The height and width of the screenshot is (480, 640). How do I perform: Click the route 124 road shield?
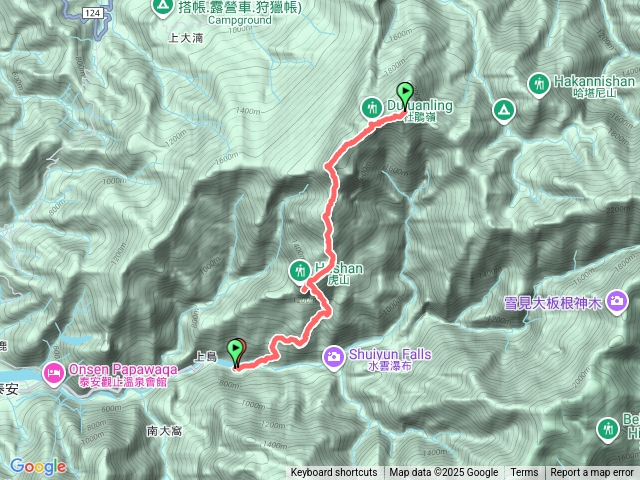93,13
